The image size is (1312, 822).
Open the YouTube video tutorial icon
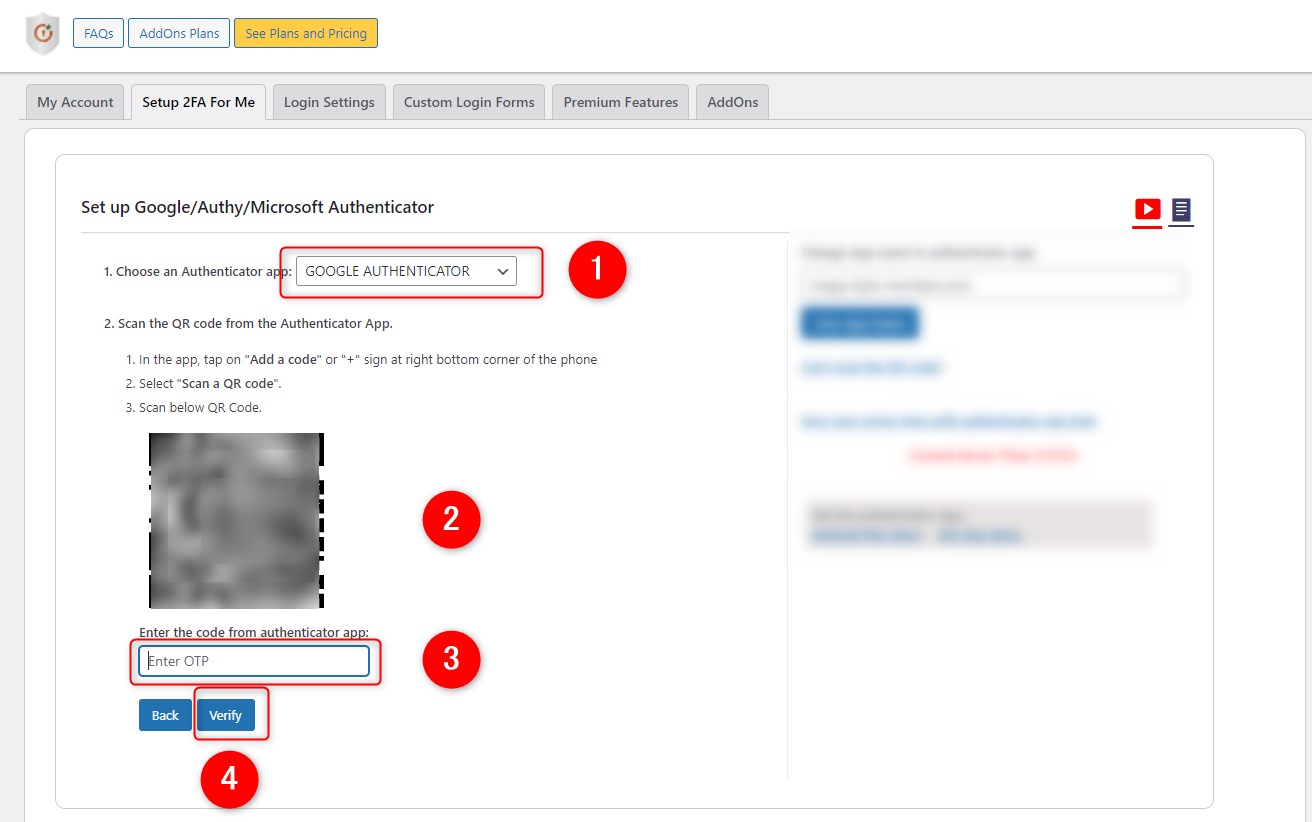coord(1147,209)
